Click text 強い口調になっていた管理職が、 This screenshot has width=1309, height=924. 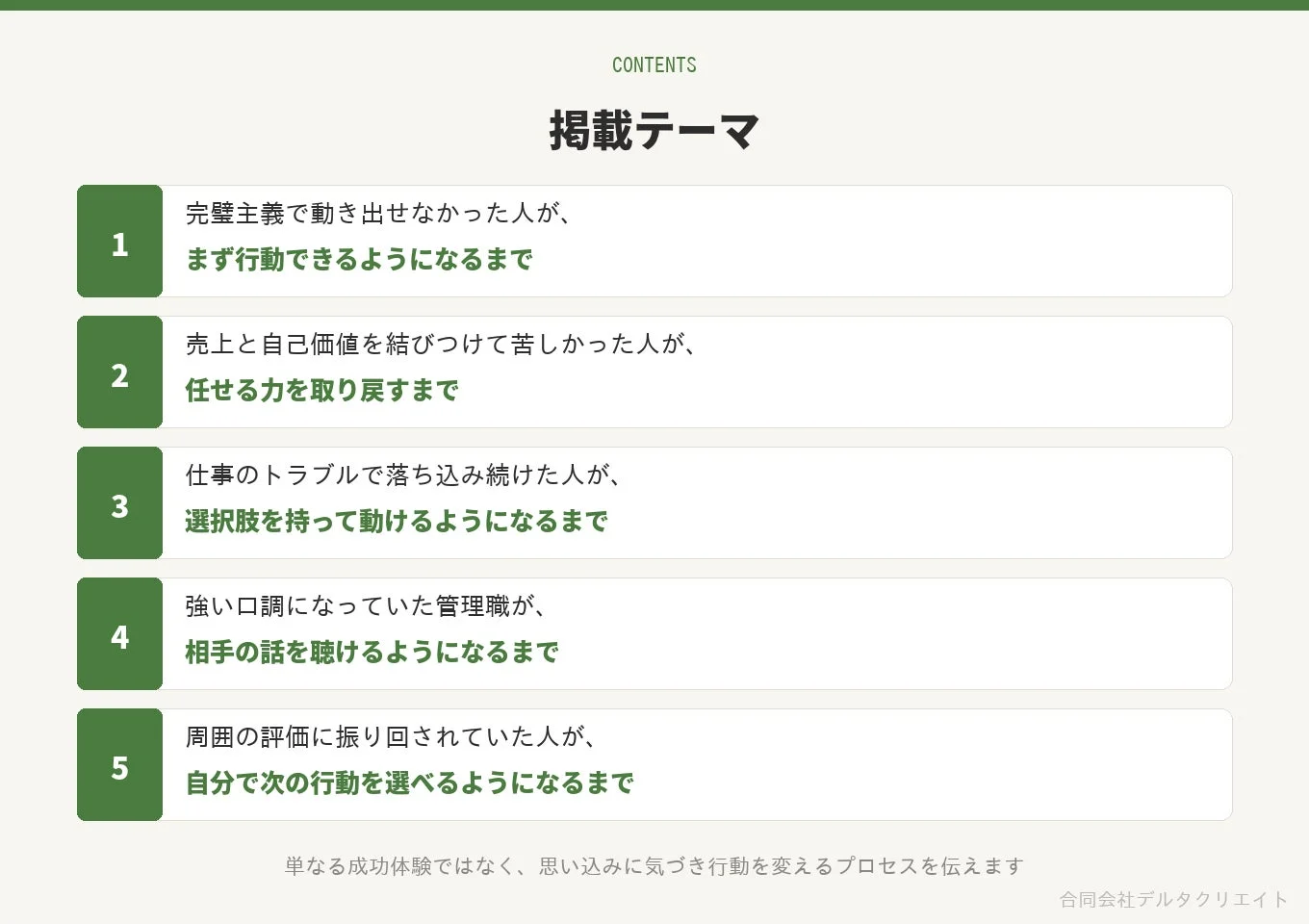(x=367, y=605)
